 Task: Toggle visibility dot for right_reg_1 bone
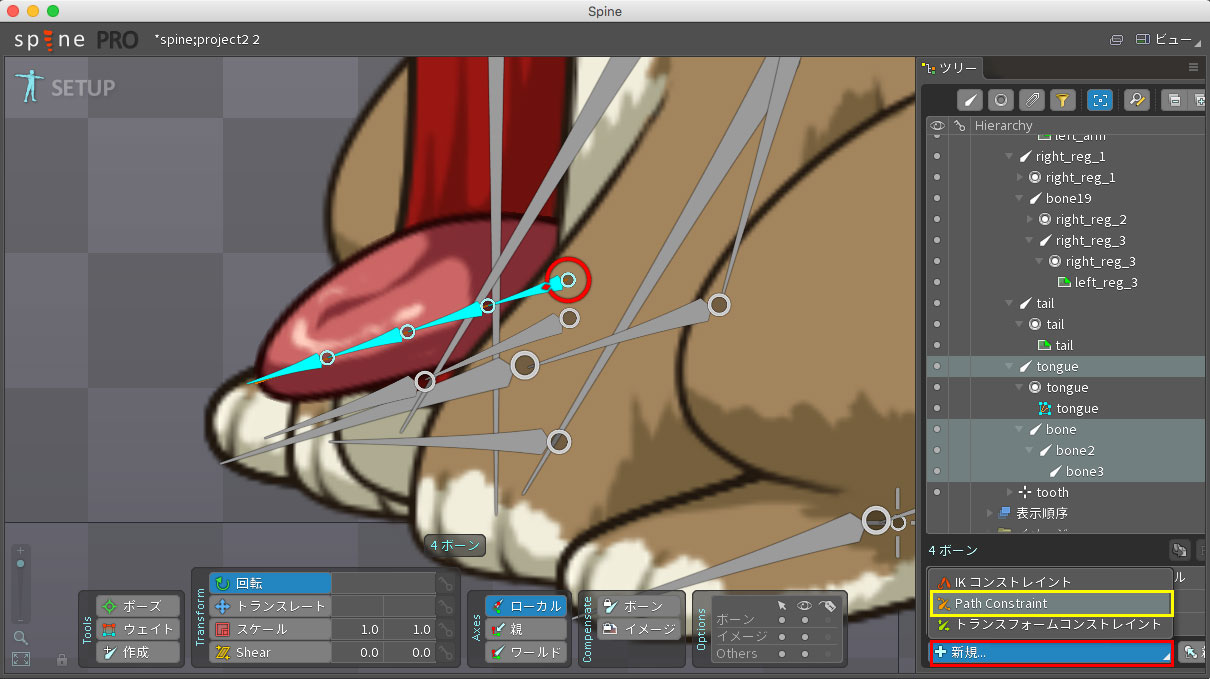click(x=937, y=157)
